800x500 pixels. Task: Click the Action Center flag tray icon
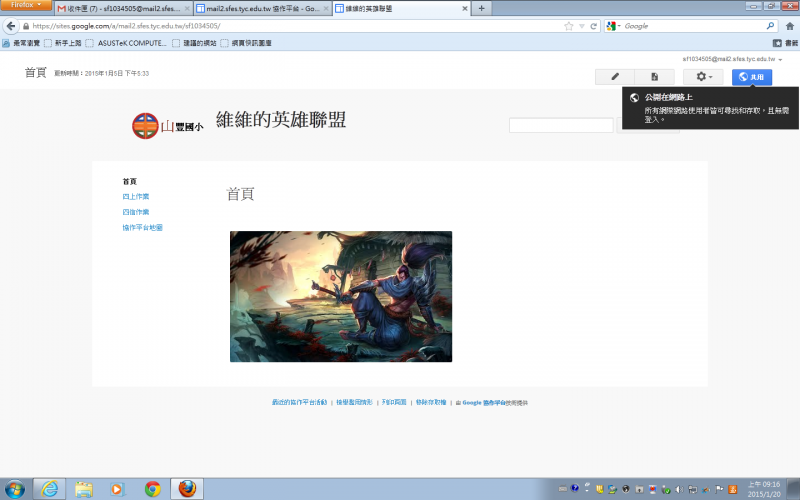click(719, 489)
